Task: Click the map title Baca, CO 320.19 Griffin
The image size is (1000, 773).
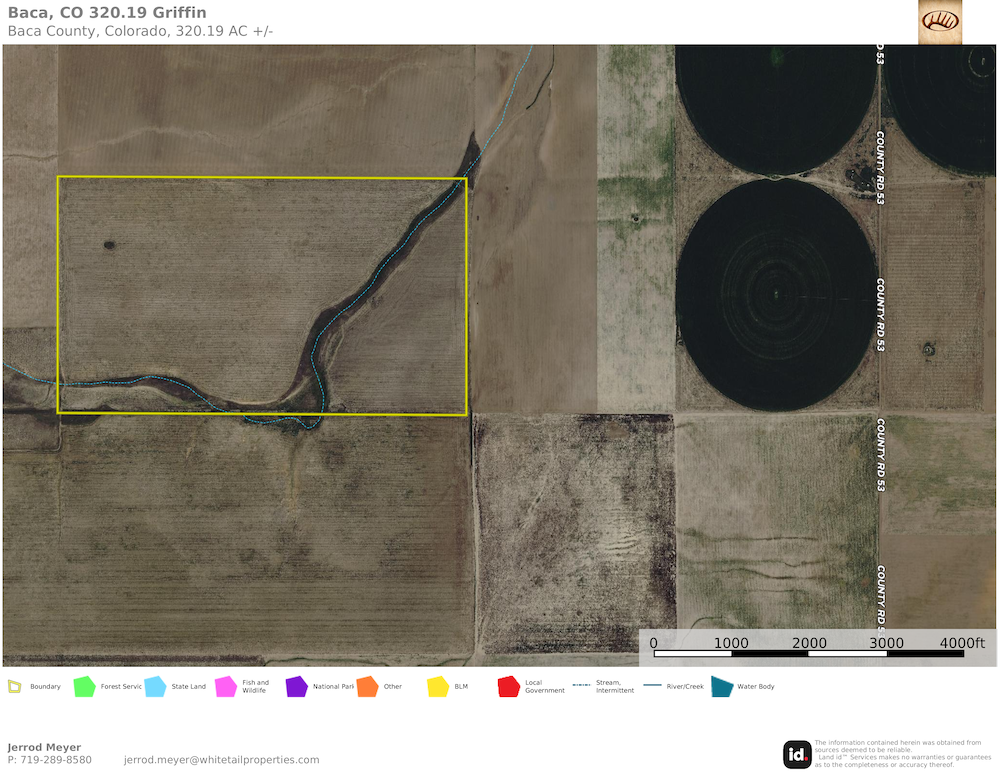Action: (x=107, y=13)
